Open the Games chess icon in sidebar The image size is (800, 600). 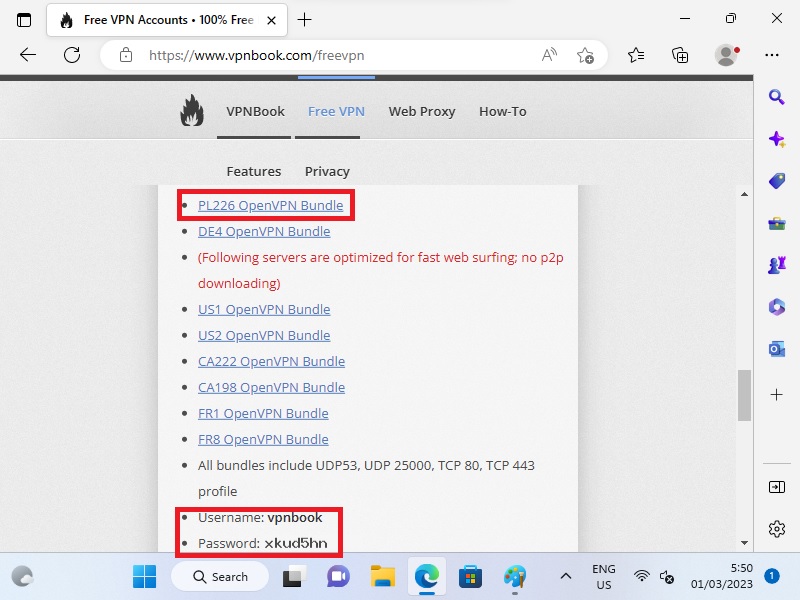coord(776,265)
